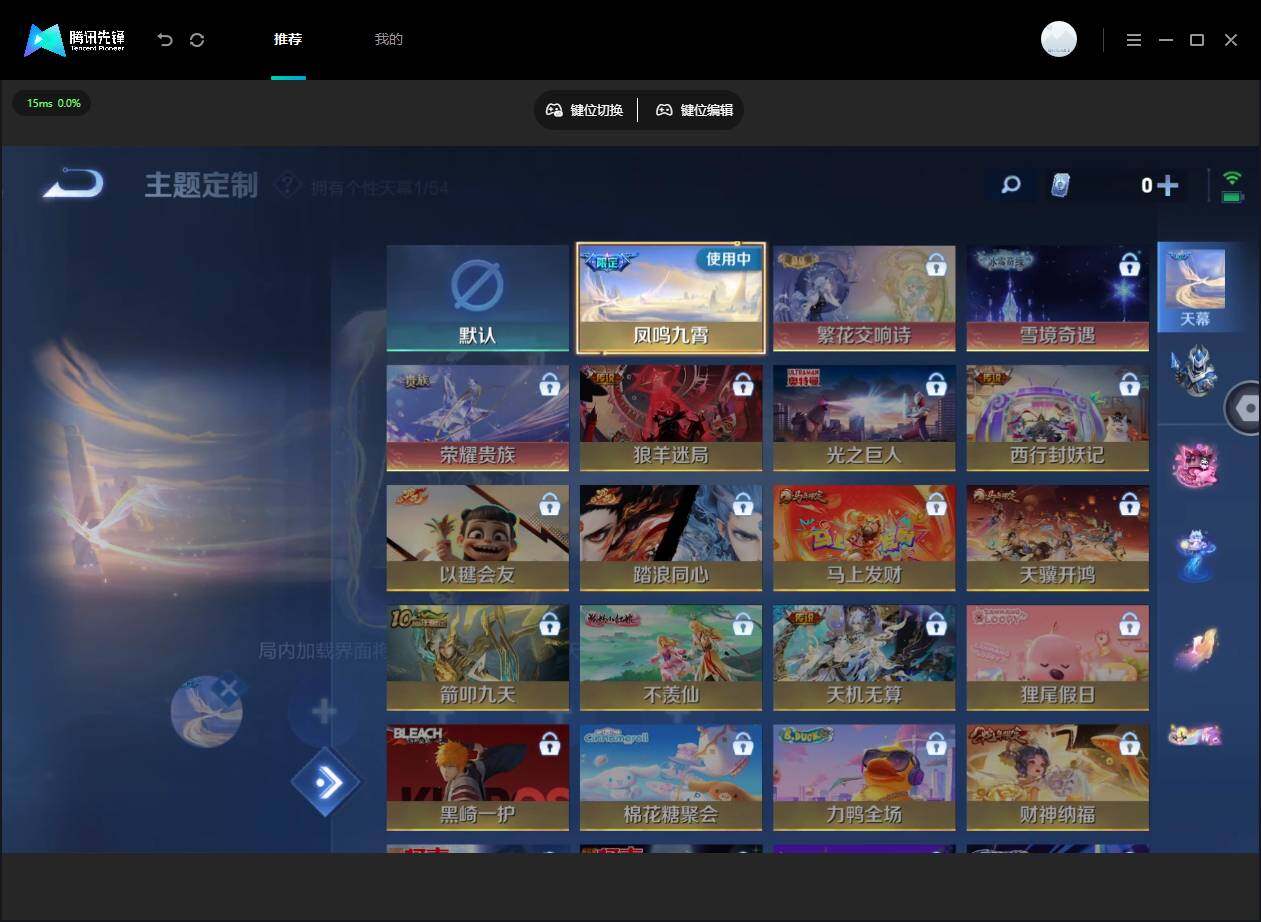1261x922 pixels.
Task: Pick the 光之巨人 theme card
Action: tap(864, 418)
